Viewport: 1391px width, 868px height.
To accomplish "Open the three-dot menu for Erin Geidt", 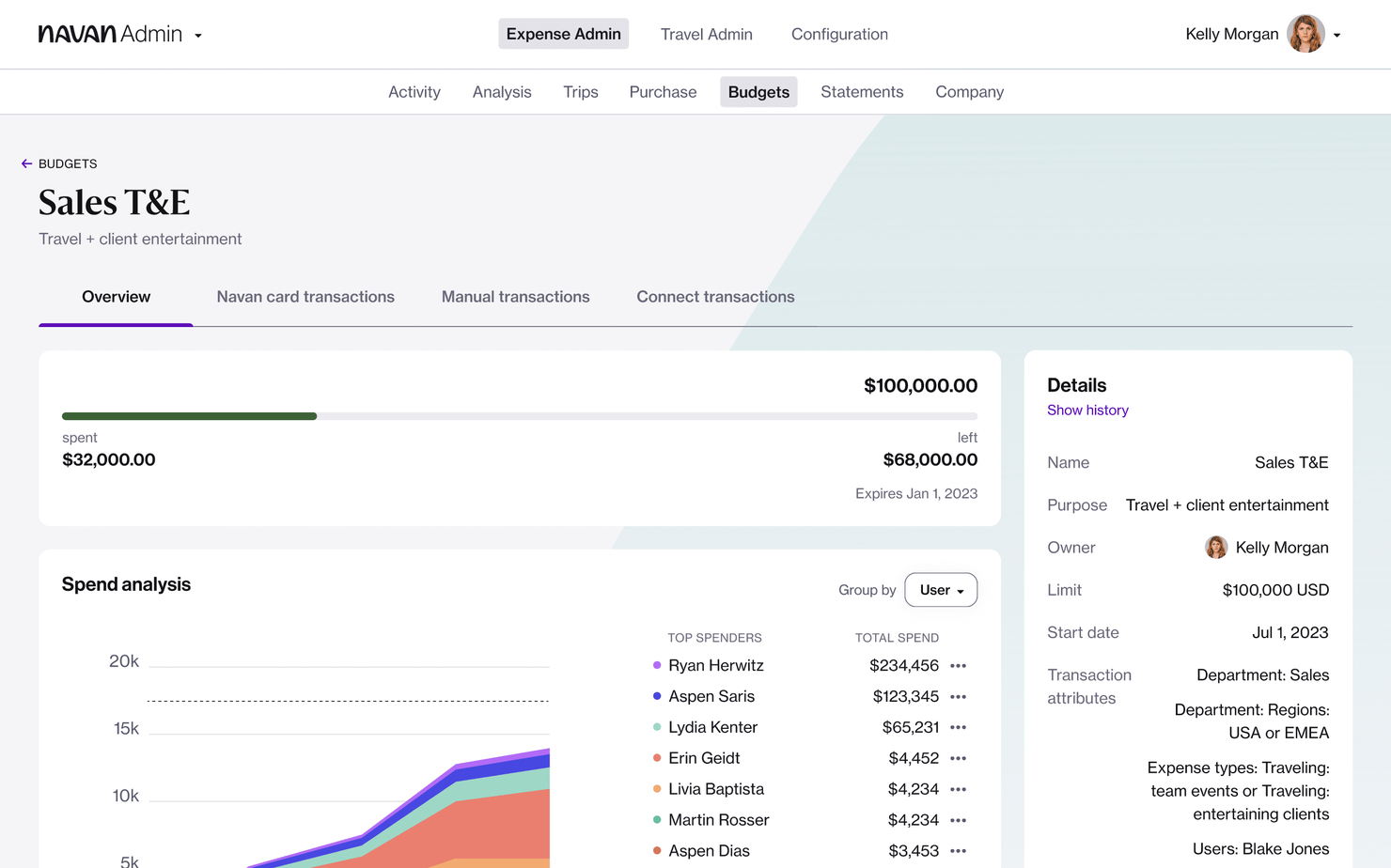I will [x=958, y=759].
